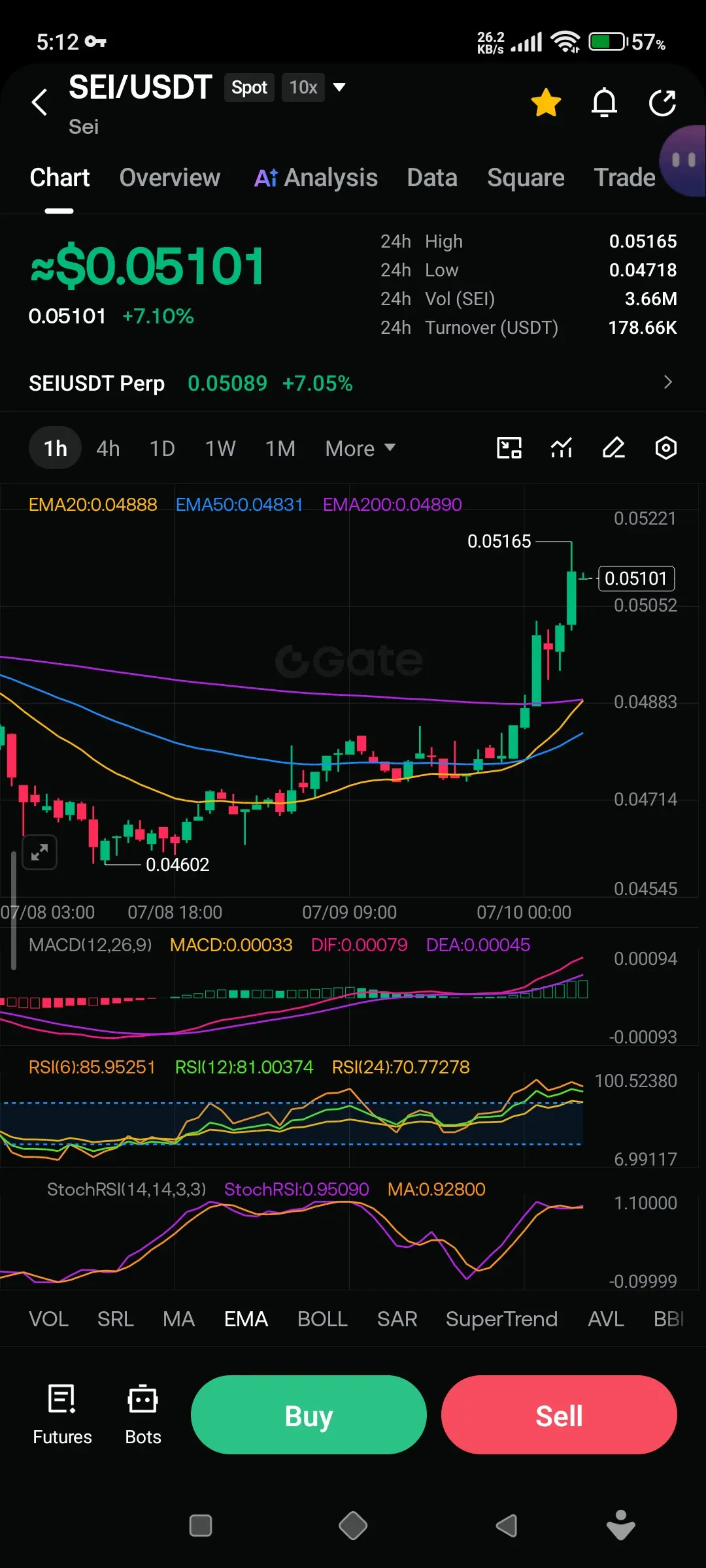Toggle the BOLL indicator
Image resolution: width=706 pixels, height=1568 pixels.
pos(322,1319)
